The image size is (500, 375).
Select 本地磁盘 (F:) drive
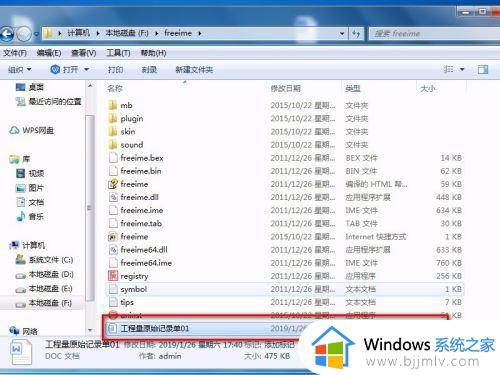(44, 303)
